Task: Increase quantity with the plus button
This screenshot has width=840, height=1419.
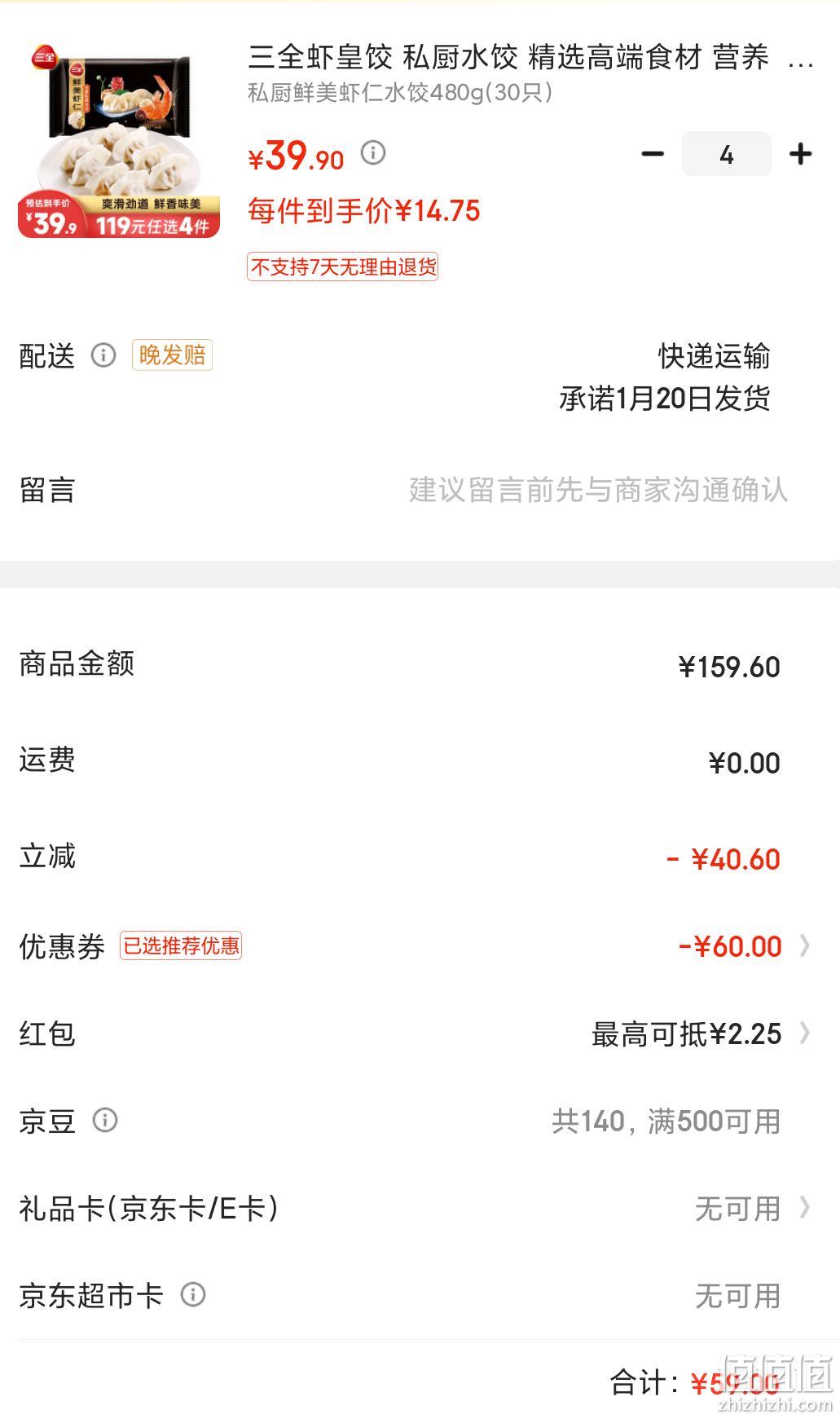Action: [801, 154]
